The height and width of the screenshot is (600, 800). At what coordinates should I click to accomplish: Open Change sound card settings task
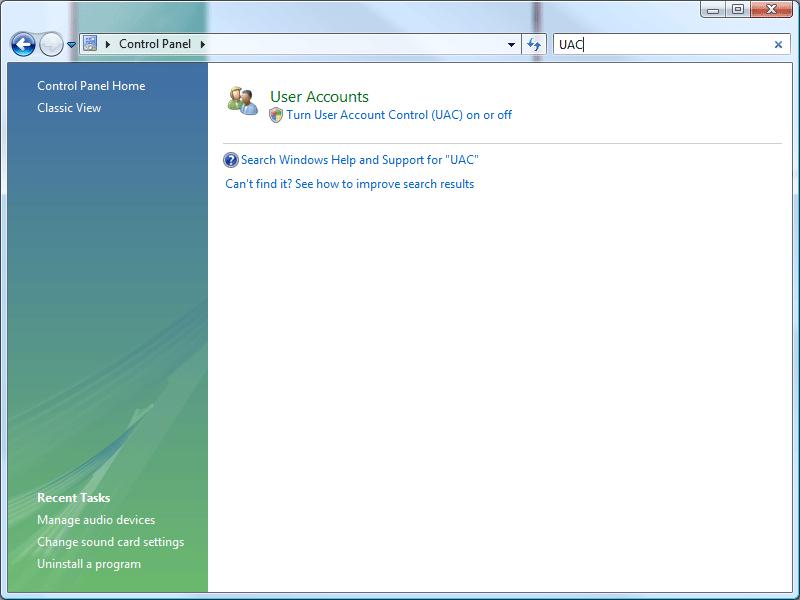click(x=111, y=542)
